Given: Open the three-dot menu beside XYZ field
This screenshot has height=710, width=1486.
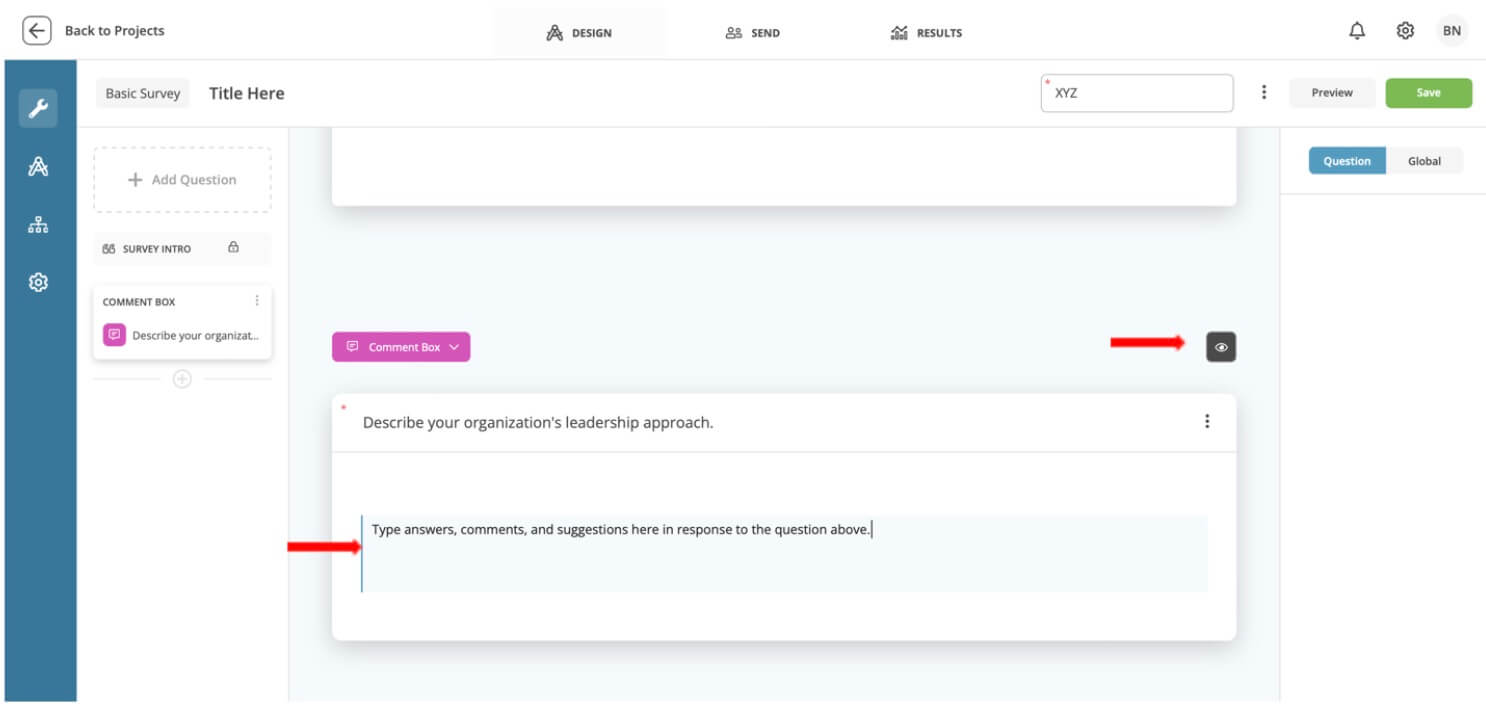Looking at the screenshot, I should 1264,92.
